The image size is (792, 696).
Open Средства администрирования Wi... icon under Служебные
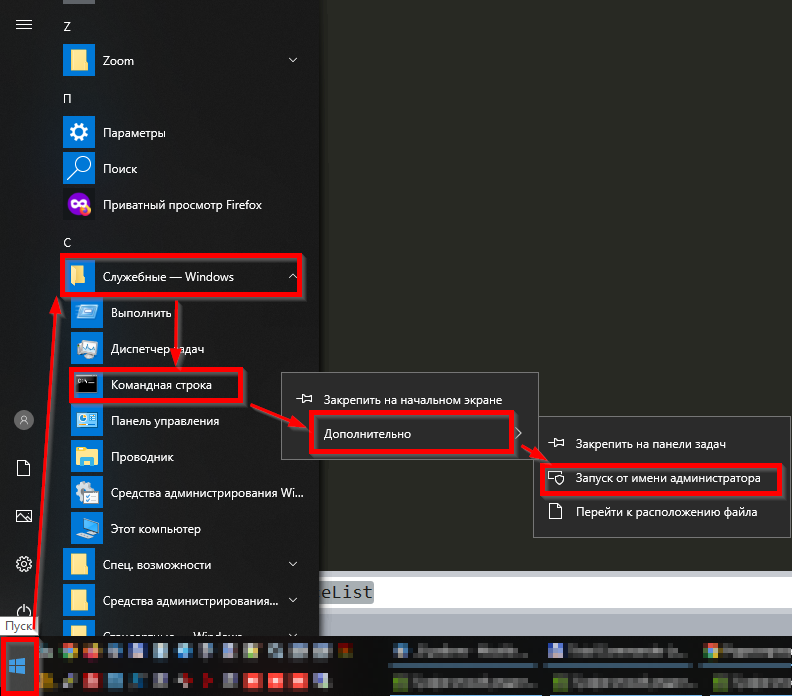[x=87, y=493]
